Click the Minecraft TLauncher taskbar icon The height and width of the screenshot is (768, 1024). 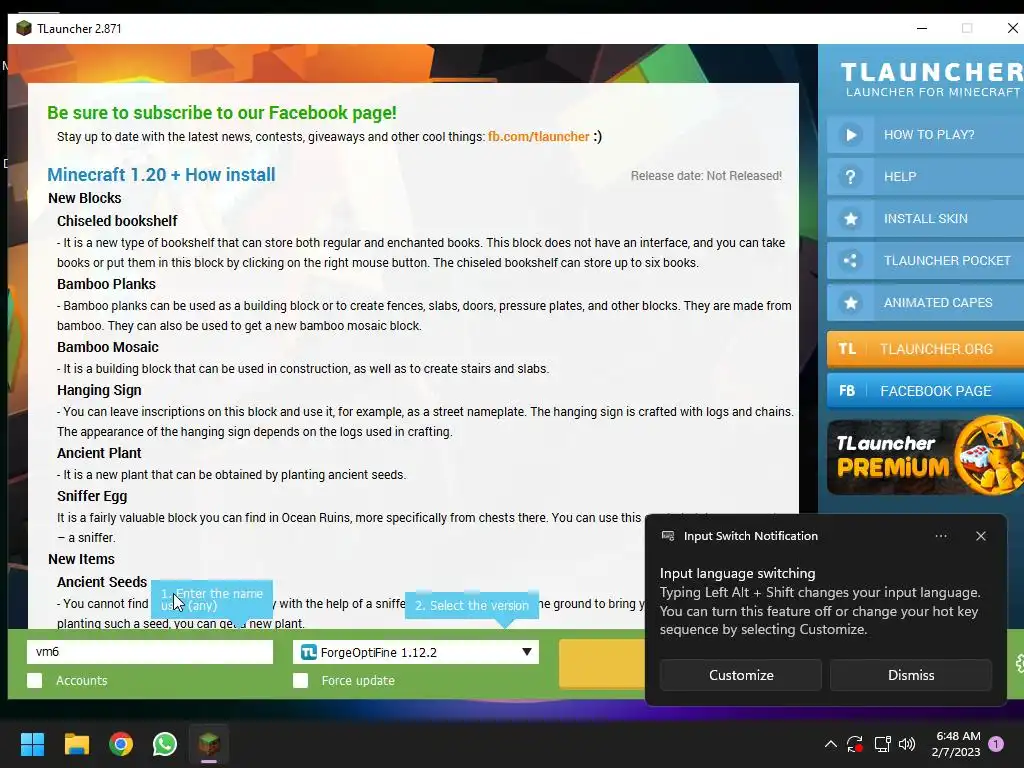coord(209,744)
